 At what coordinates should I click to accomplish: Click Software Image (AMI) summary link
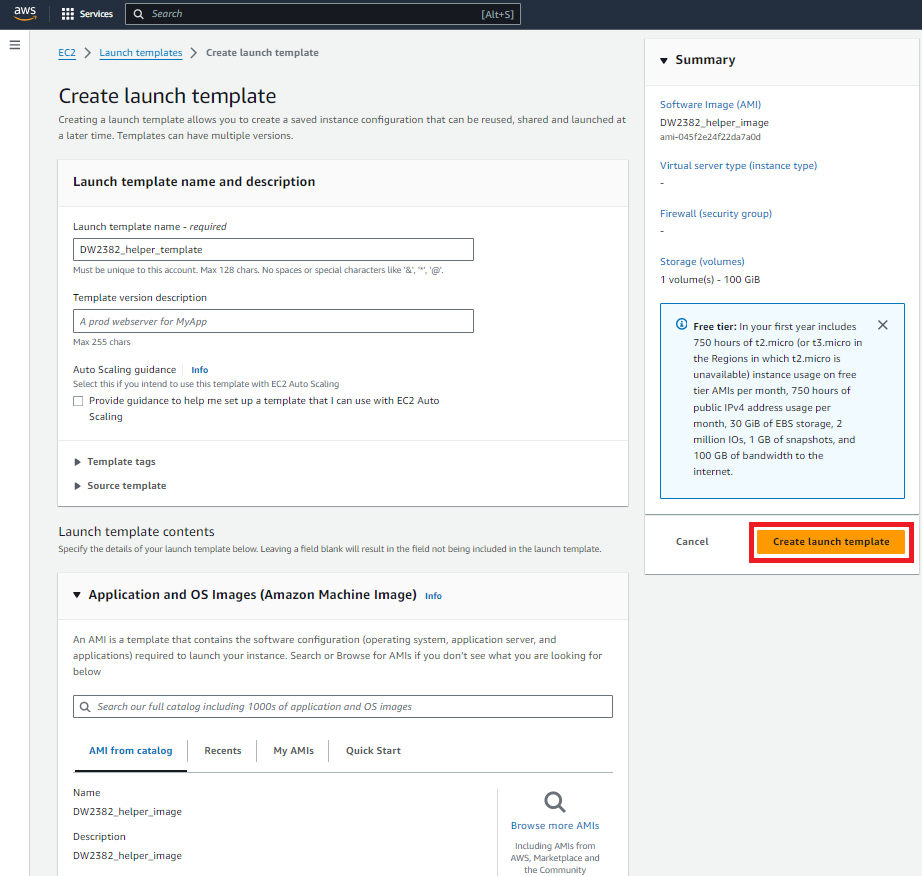[710, 105]
